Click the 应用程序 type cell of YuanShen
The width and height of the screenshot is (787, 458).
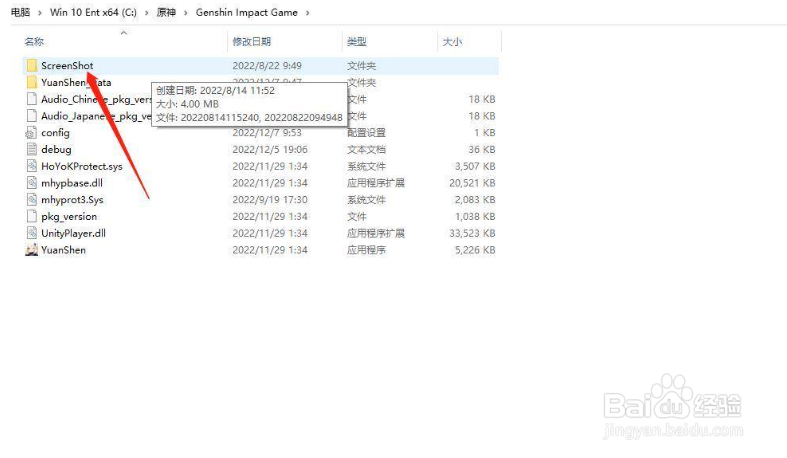tap(366, 250)
